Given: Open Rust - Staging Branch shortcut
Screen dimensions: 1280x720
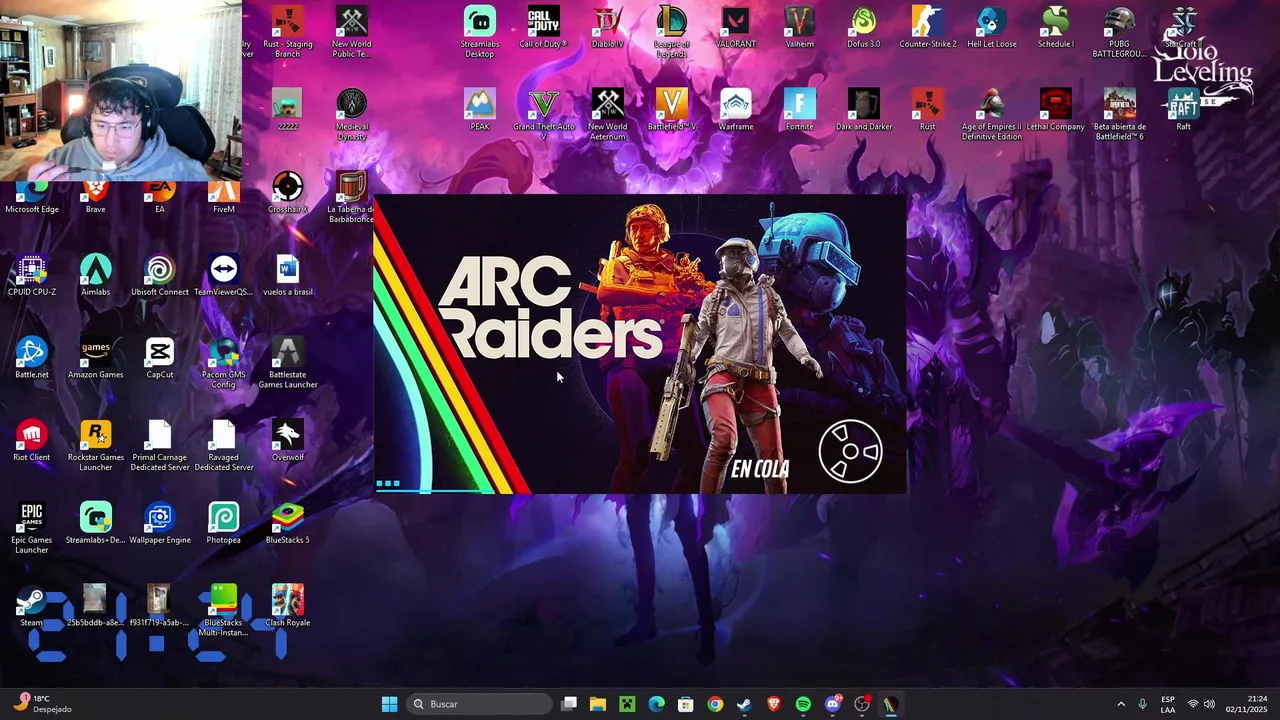Looking at the screenshot, I should point(288,31).
